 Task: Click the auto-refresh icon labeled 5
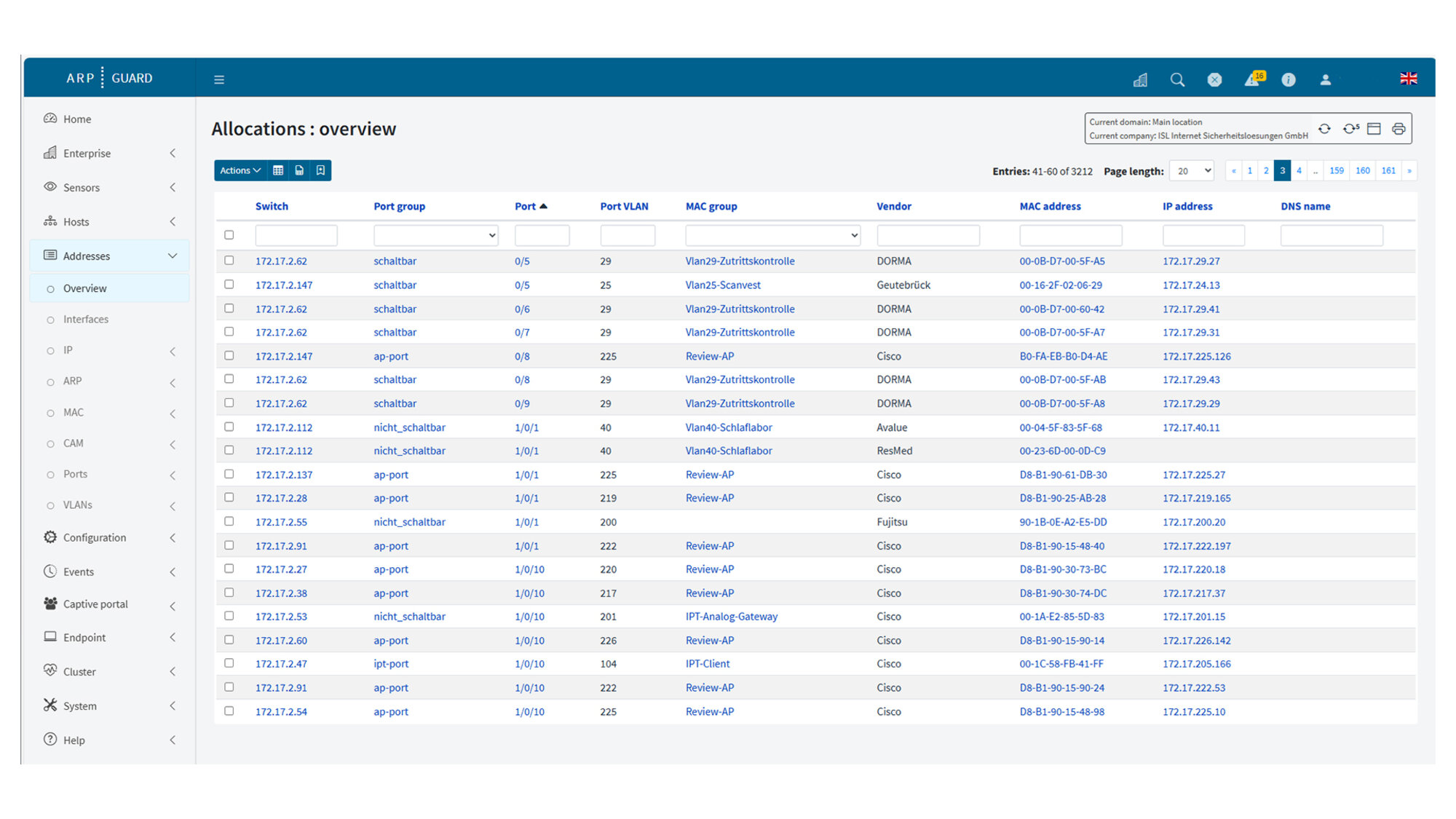coord(1350,129)
